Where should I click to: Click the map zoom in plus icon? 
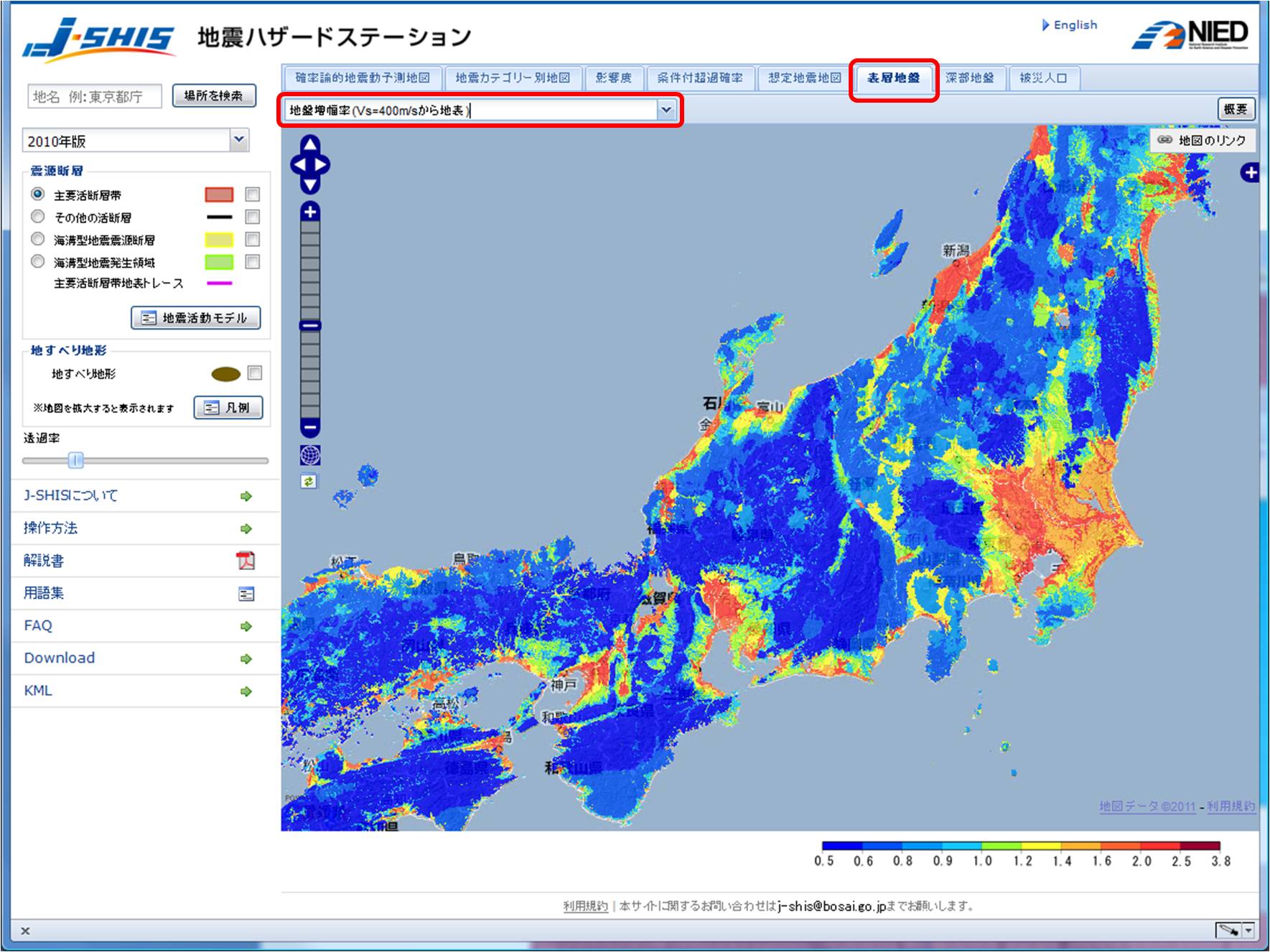309,213
